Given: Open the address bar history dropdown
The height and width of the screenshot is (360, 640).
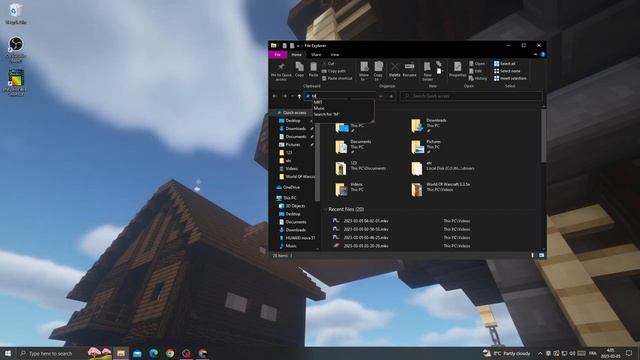Looking at the screenshot, I should click(x=380, y=96).
